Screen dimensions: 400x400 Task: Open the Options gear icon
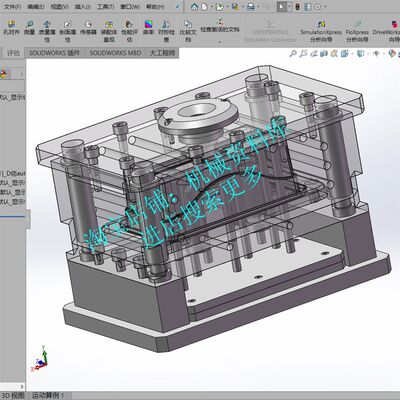[x=318, y=7]
